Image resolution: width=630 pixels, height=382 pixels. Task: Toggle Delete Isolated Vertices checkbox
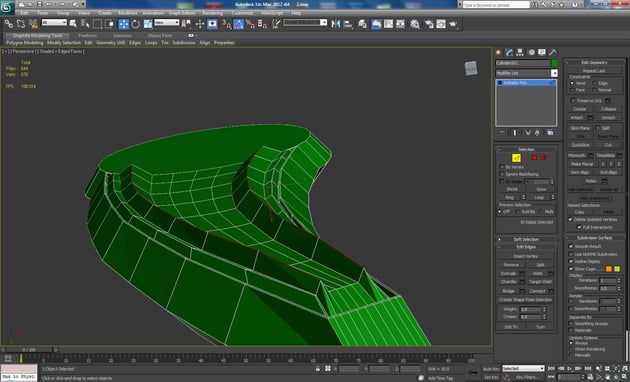pyautogui.click(x=570, y=219)
